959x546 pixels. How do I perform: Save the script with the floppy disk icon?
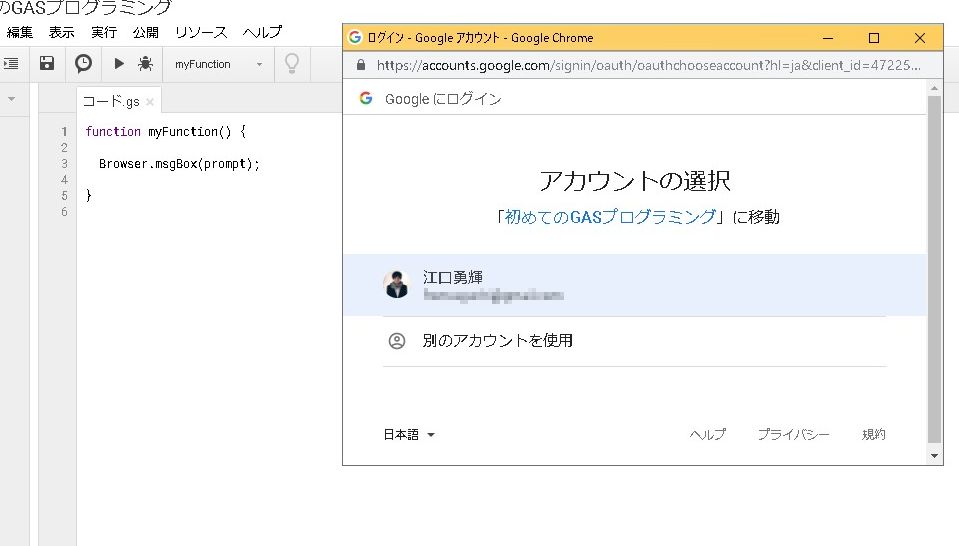(47, 63)
